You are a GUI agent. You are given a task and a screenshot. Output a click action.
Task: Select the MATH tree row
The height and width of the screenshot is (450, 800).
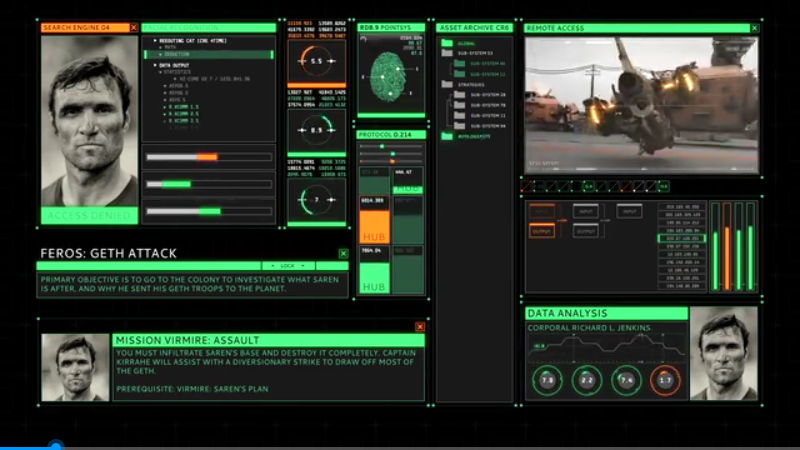[x=168, y=47]
